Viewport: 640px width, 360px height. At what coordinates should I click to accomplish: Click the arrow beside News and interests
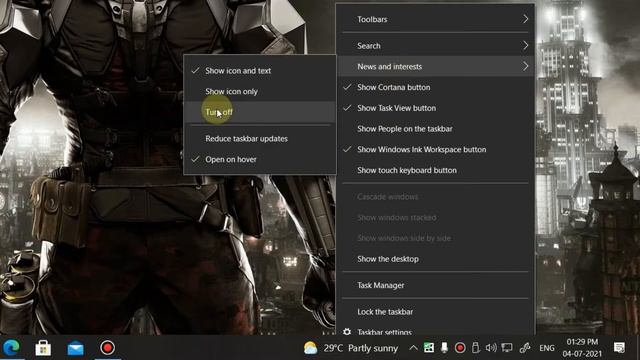[525, 66]
